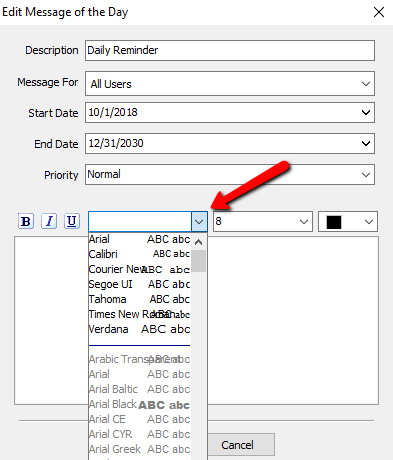Select Arial CYR font
This screenshot has height=460, width=393.
(139, 434)
